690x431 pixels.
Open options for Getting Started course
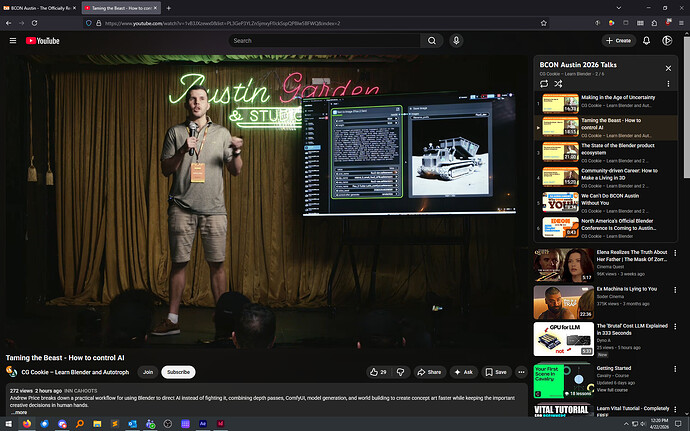(675, 369)
